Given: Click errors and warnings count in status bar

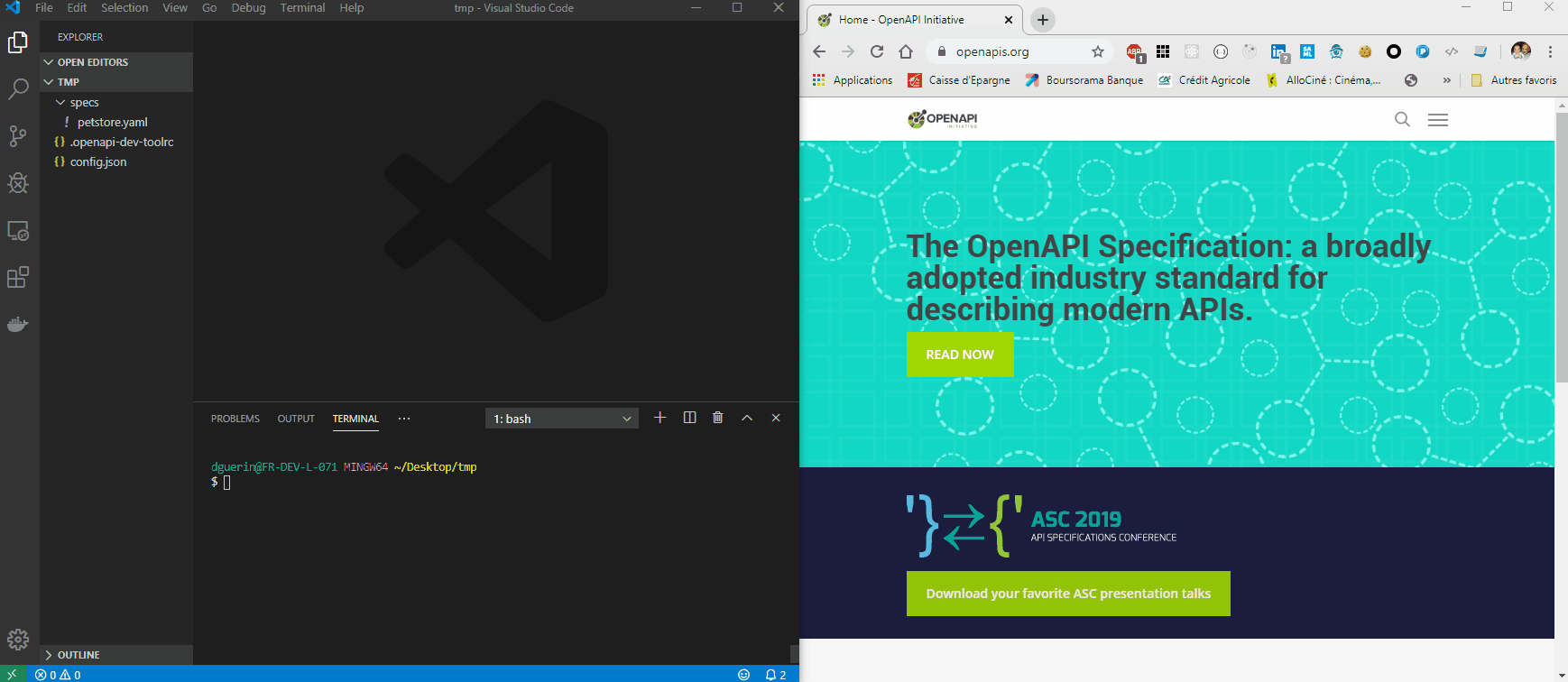Looking at the screenshot, I should [x=58, y=675].
